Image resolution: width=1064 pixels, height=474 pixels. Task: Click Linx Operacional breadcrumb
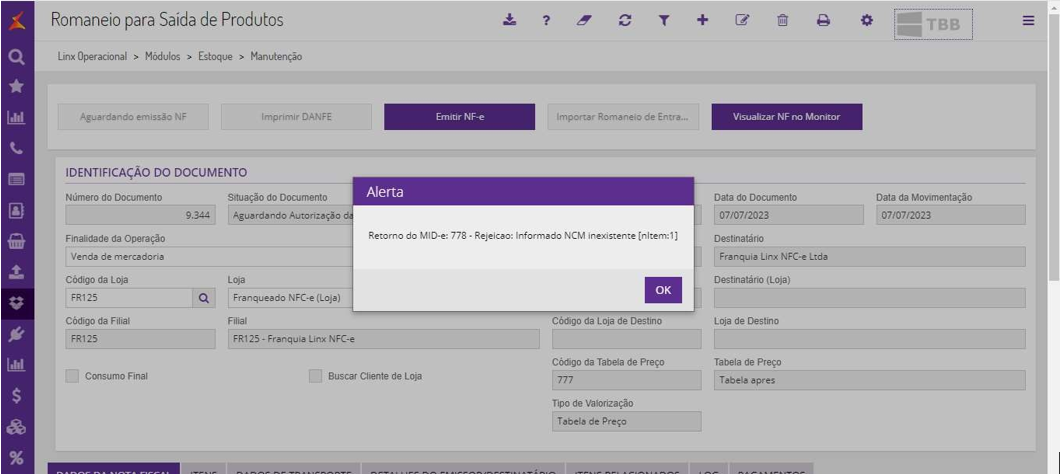coord(92,57)
